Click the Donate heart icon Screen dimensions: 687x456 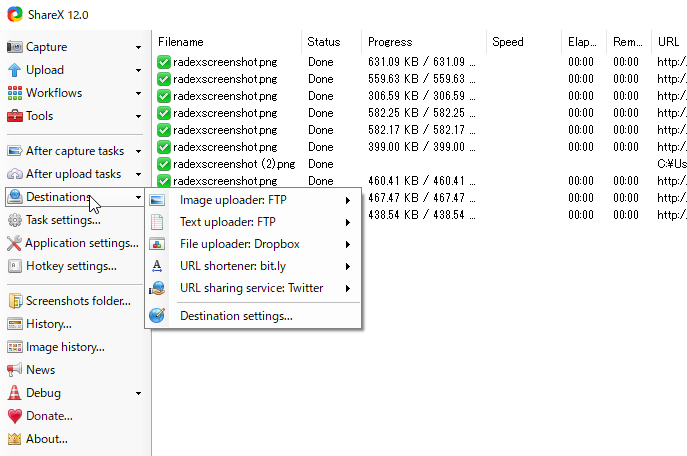tap(14, 416)
